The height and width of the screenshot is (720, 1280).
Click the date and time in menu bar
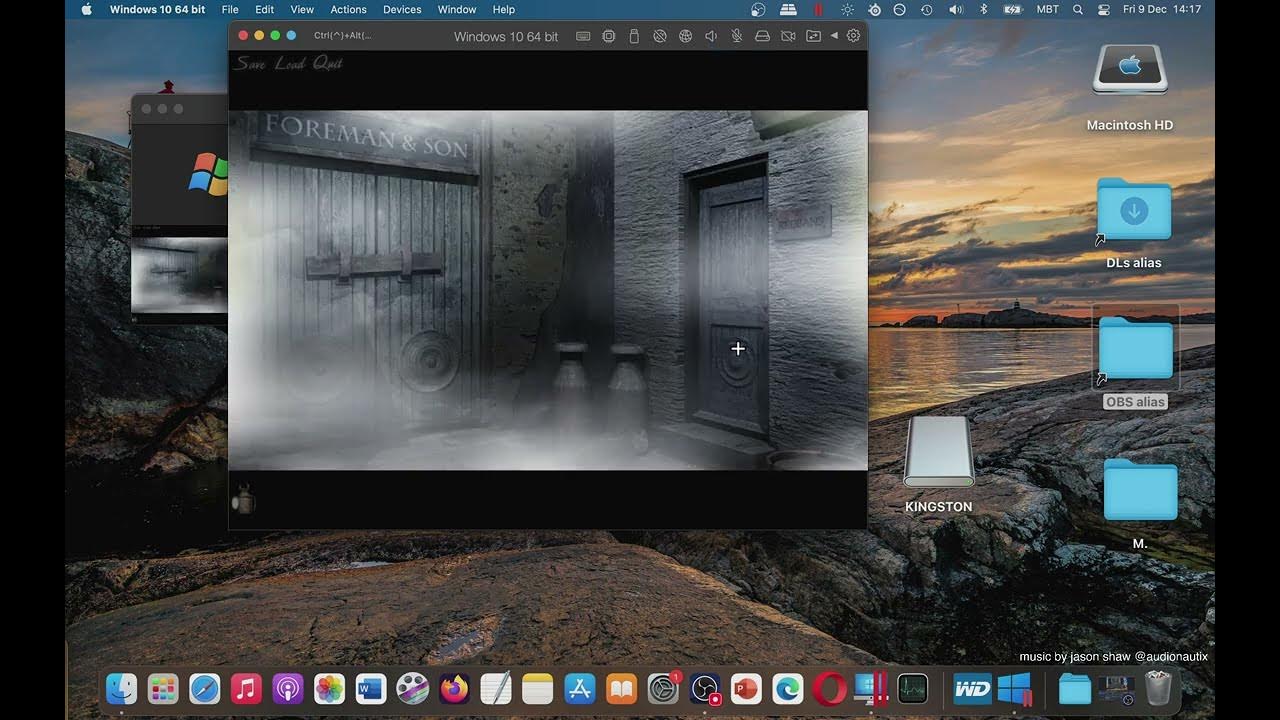[1162, 9]
